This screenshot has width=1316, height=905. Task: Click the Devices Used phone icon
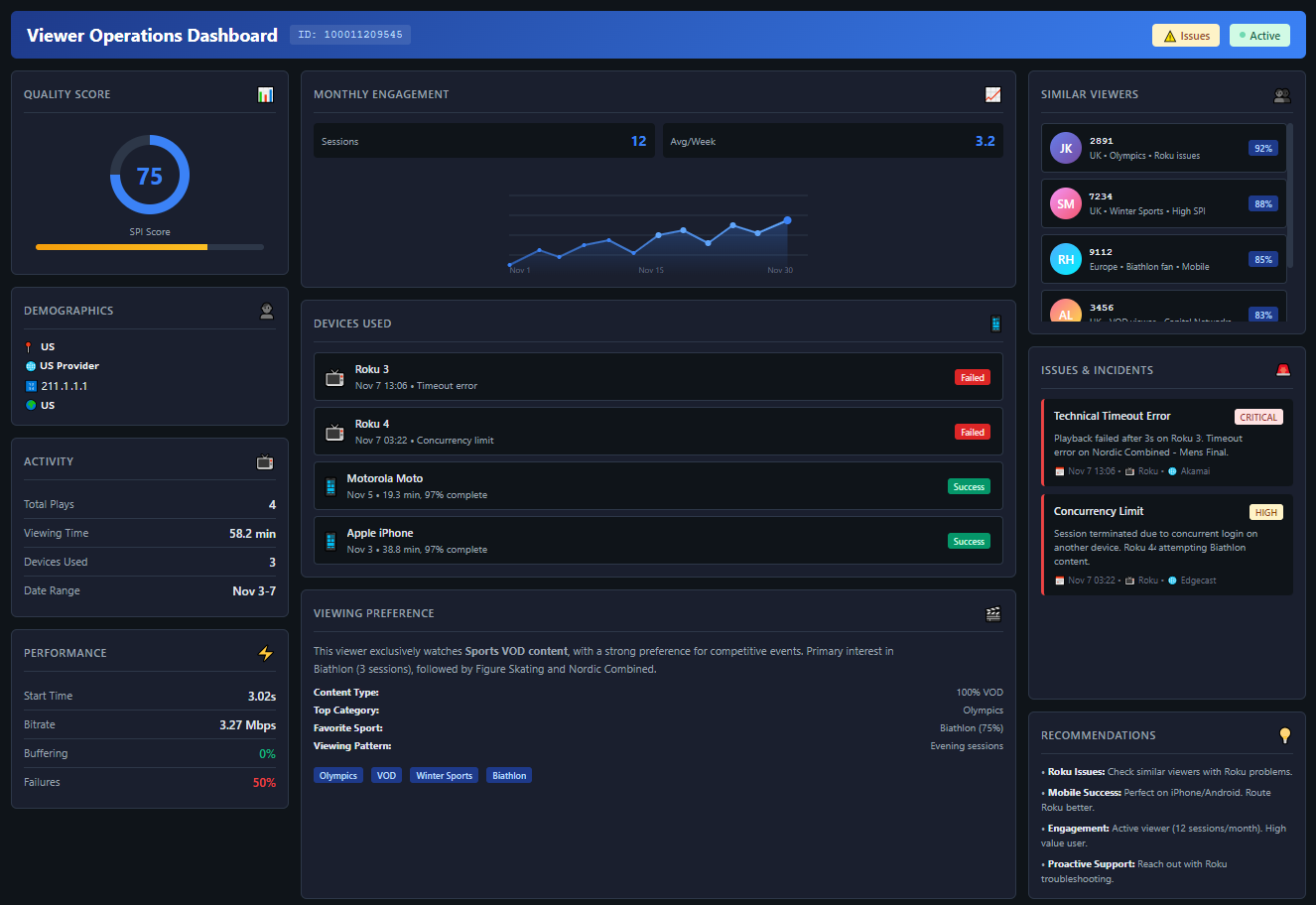995,323
